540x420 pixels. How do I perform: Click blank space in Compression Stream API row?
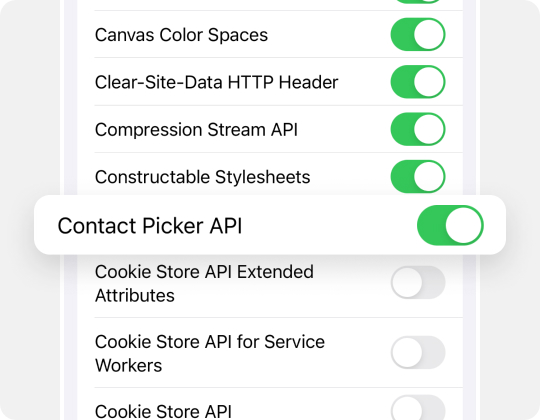pyautogui.click(x=344, y=129)
